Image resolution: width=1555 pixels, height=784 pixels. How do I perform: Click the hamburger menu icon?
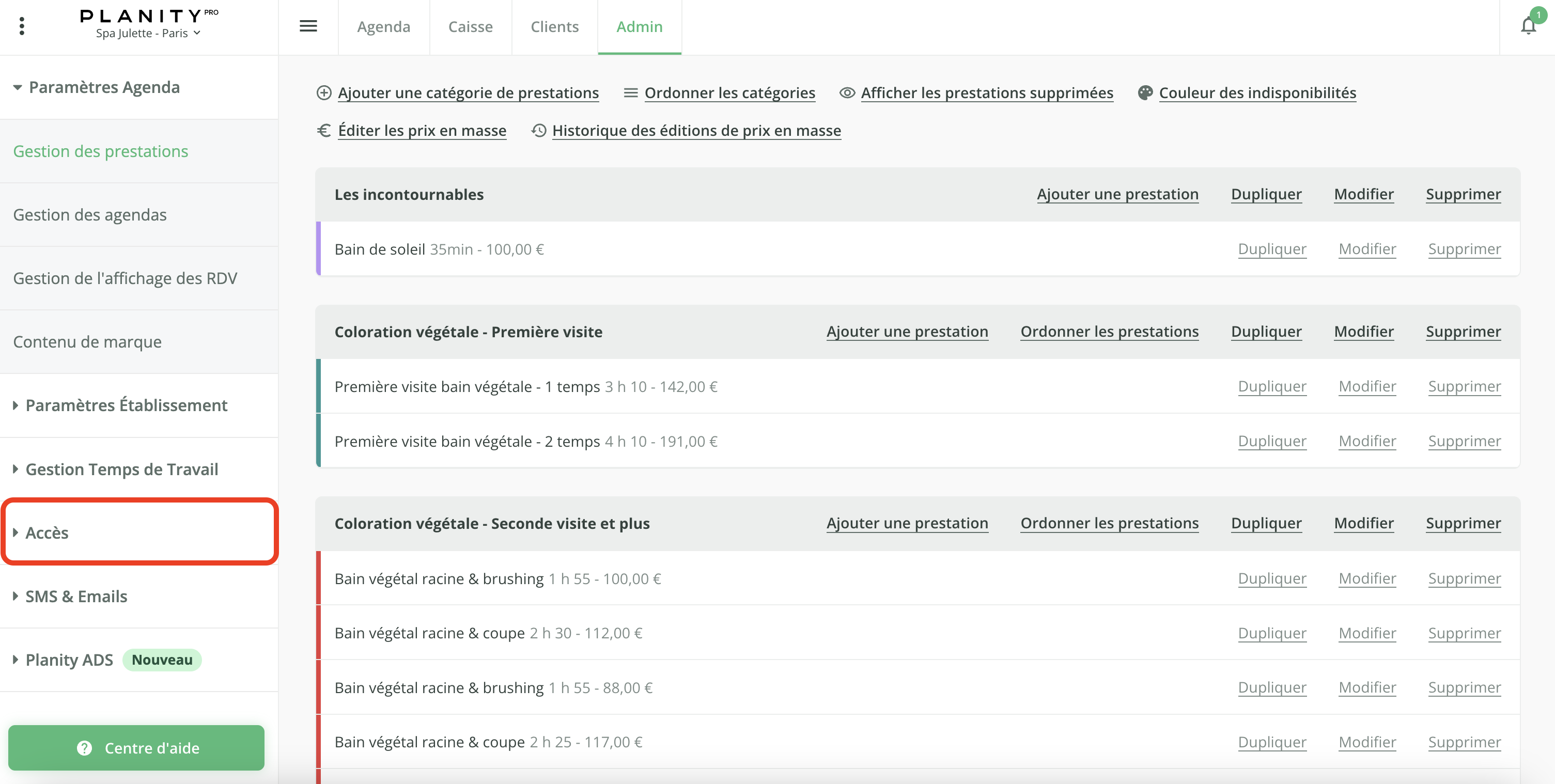click(308, 26)
